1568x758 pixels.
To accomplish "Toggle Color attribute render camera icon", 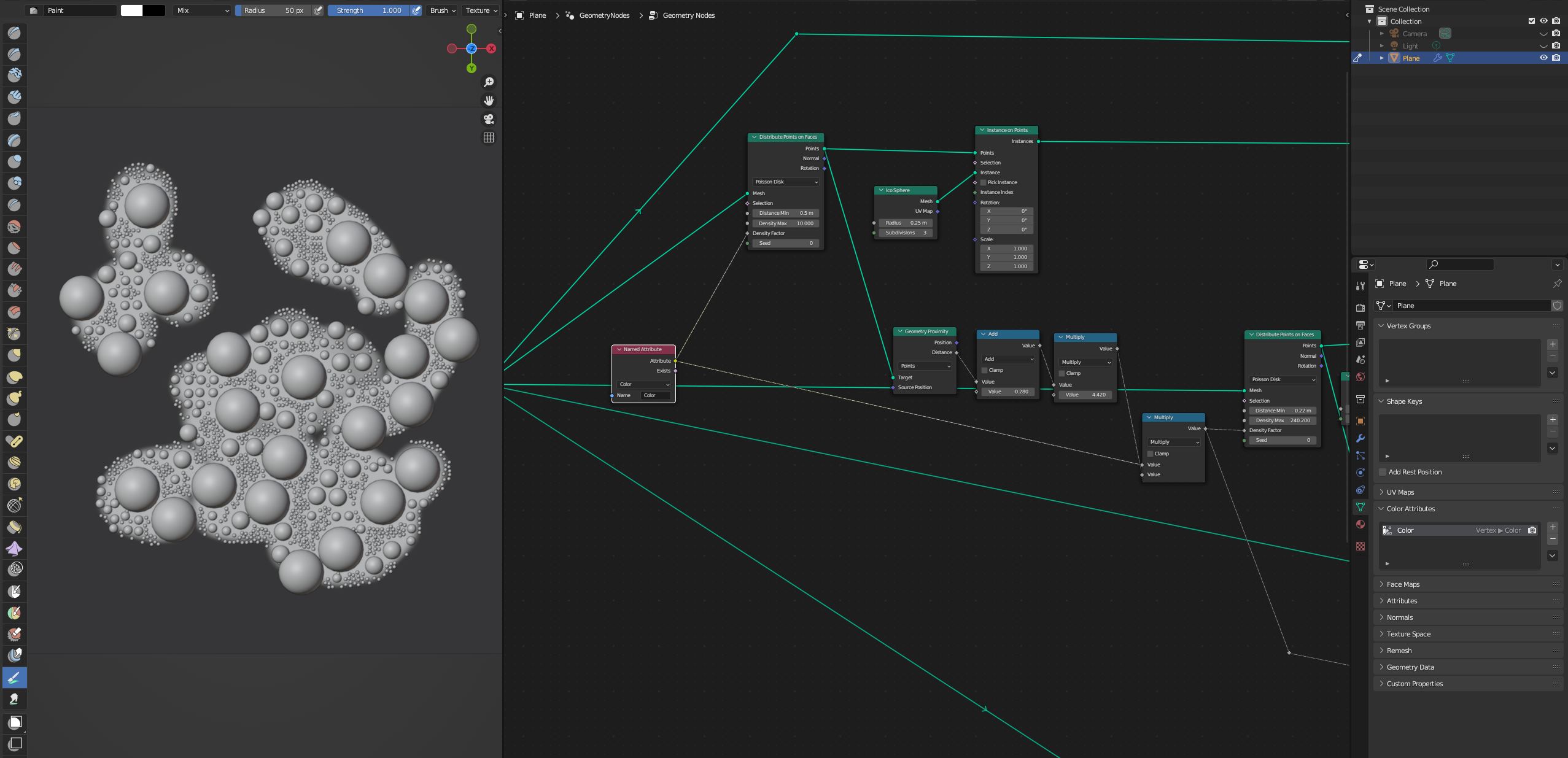I will pyautogui.click(x=1532, y=530).
